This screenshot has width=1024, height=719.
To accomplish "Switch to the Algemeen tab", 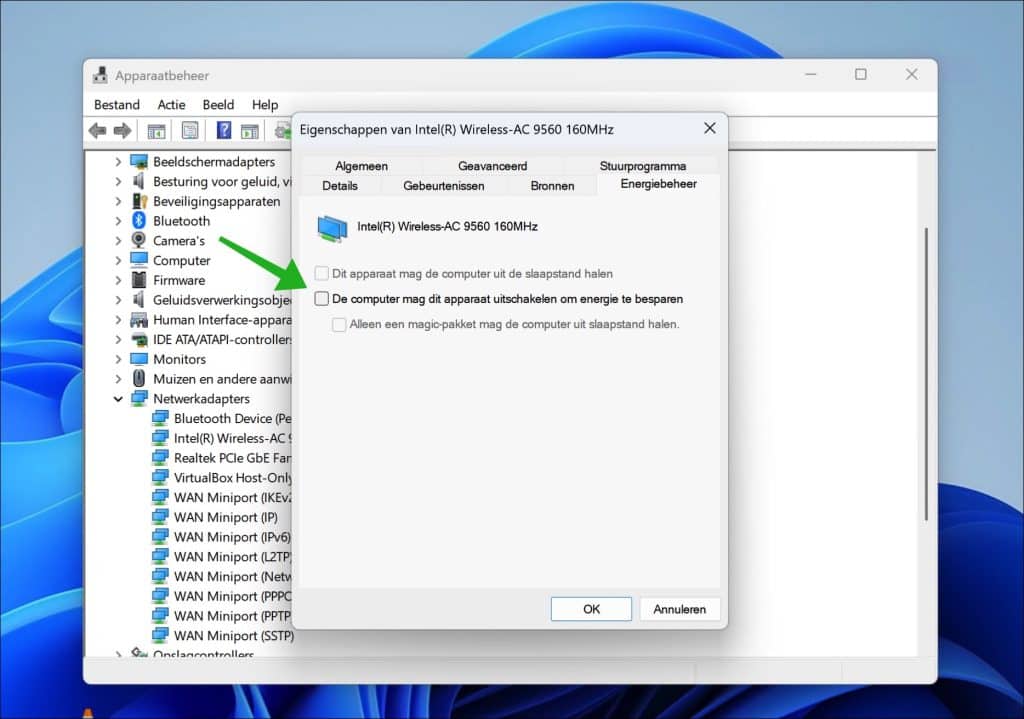I will pos(361,166).
